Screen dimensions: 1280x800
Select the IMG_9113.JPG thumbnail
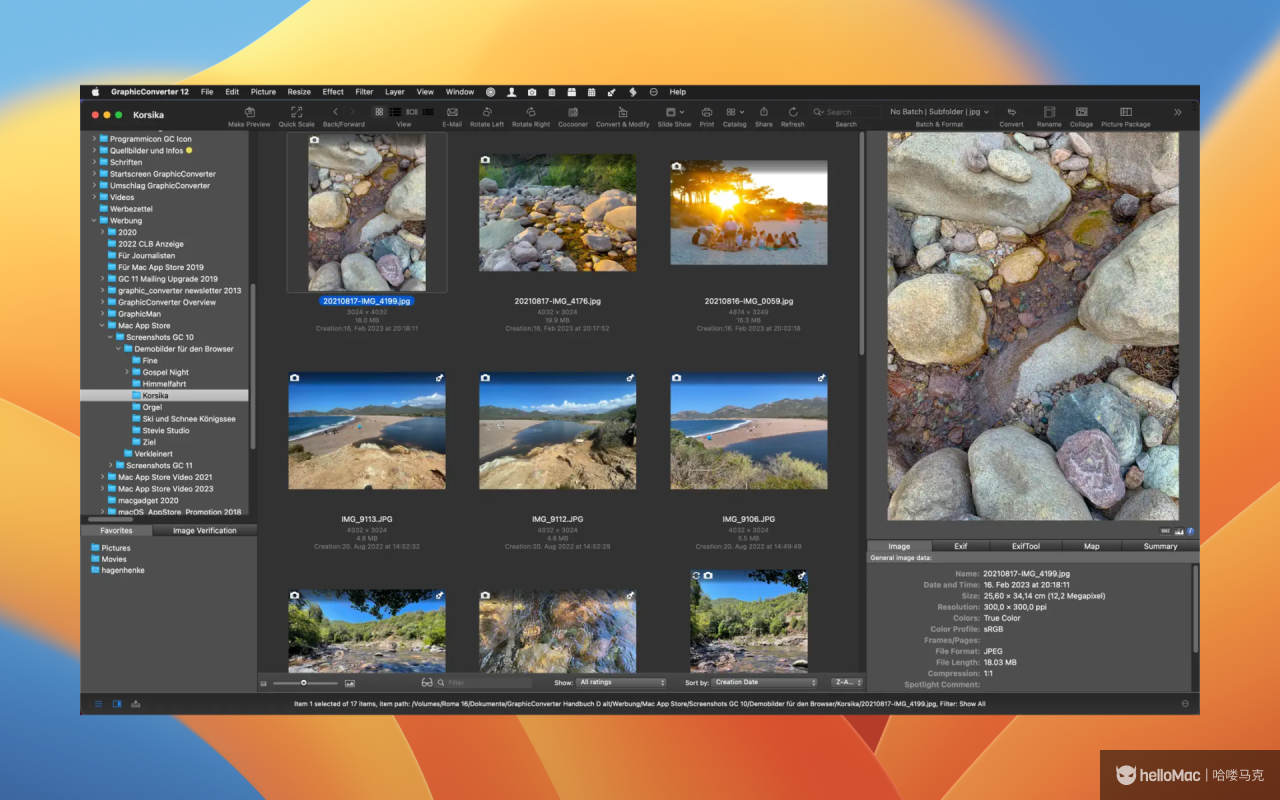[x=367, y=431]
